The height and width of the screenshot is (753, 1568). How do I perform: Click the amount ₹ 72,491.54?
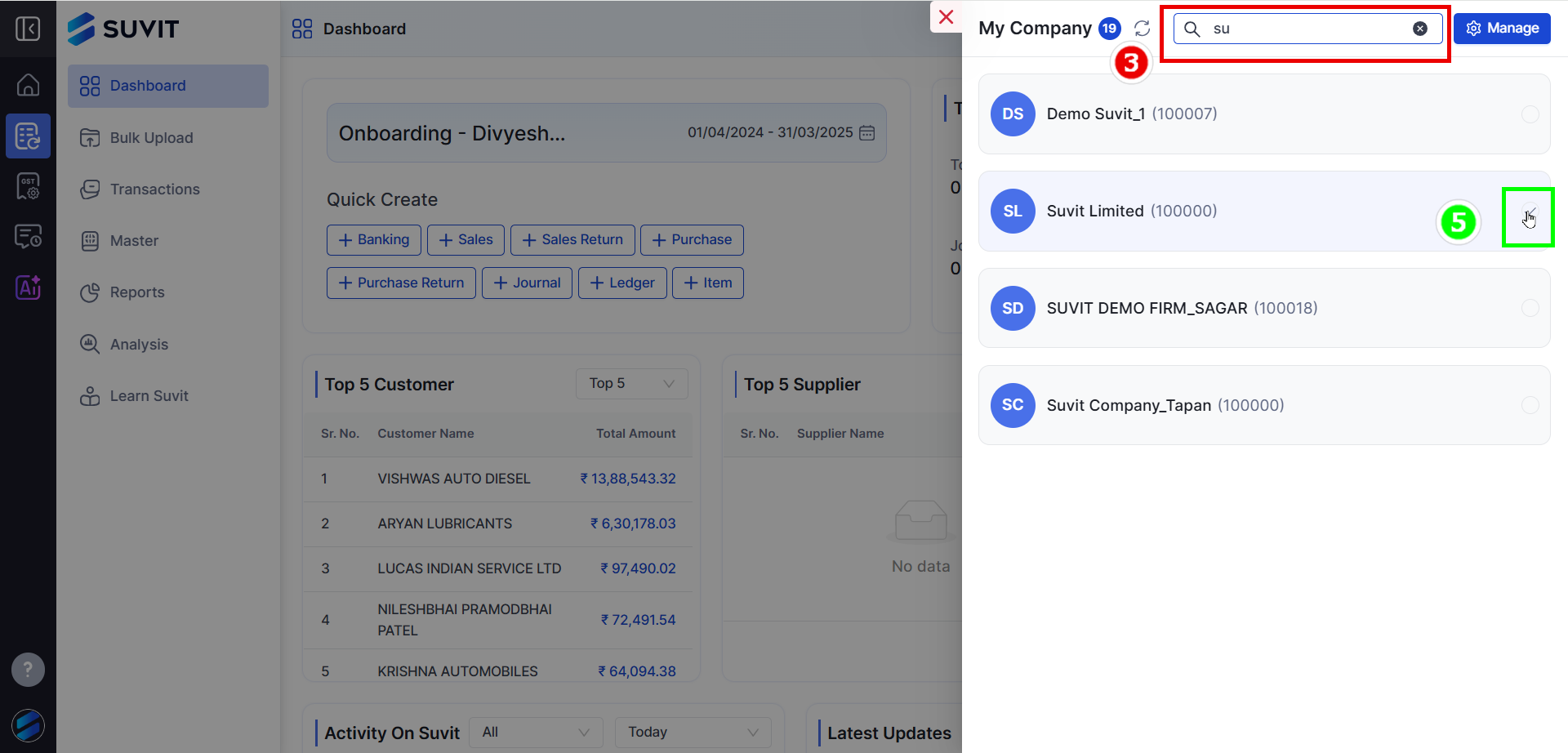pyautogui.click(x=638, y=620)
